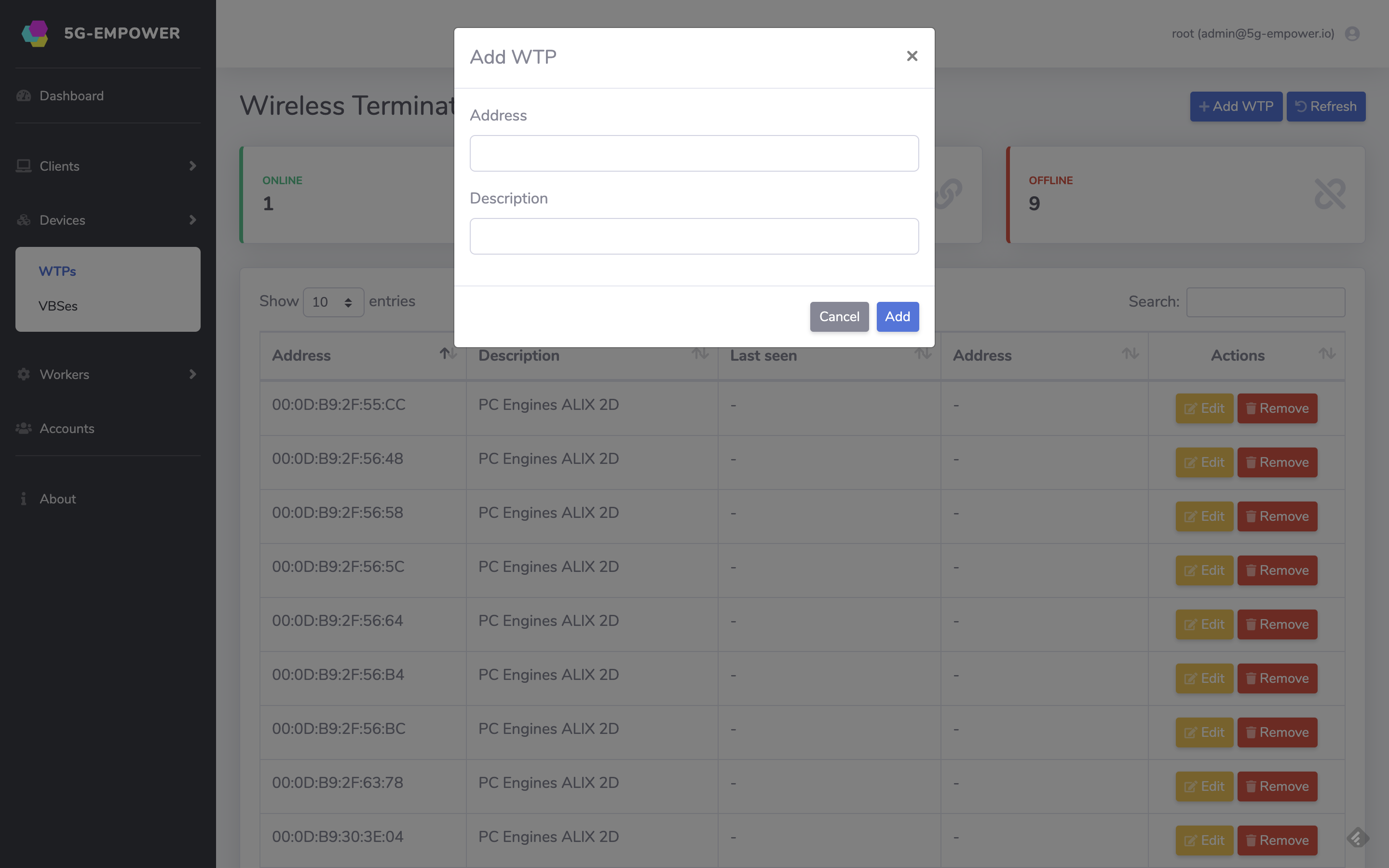Screen dimensions: 1389x868
Task: Select the WTPs menu item
Action: coord(57,271)
